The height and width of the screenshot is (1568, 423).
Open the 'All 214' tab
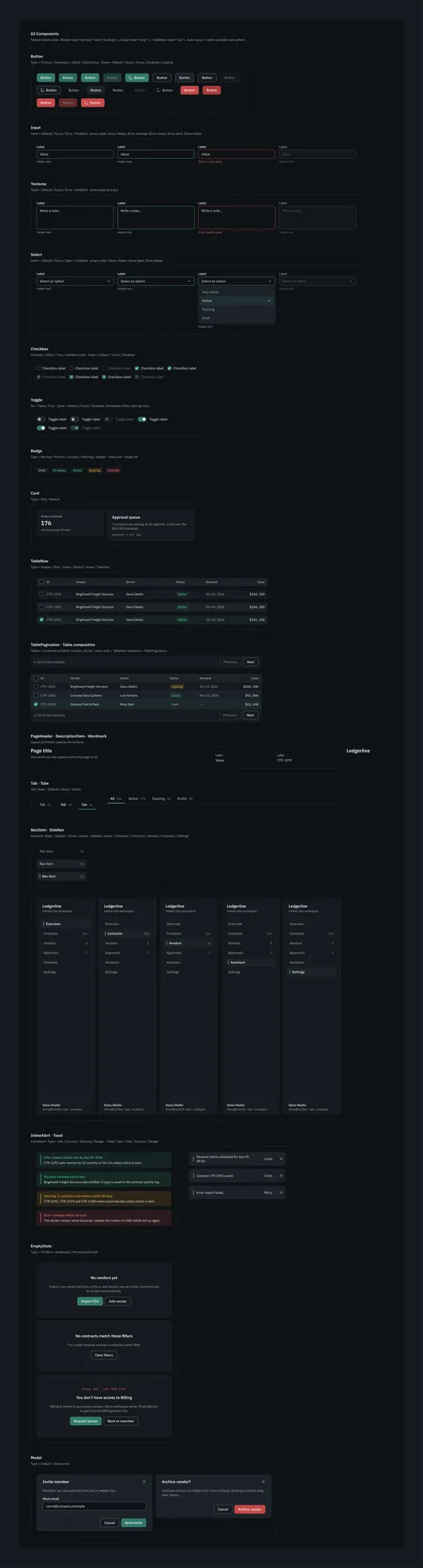coord(116,798)
